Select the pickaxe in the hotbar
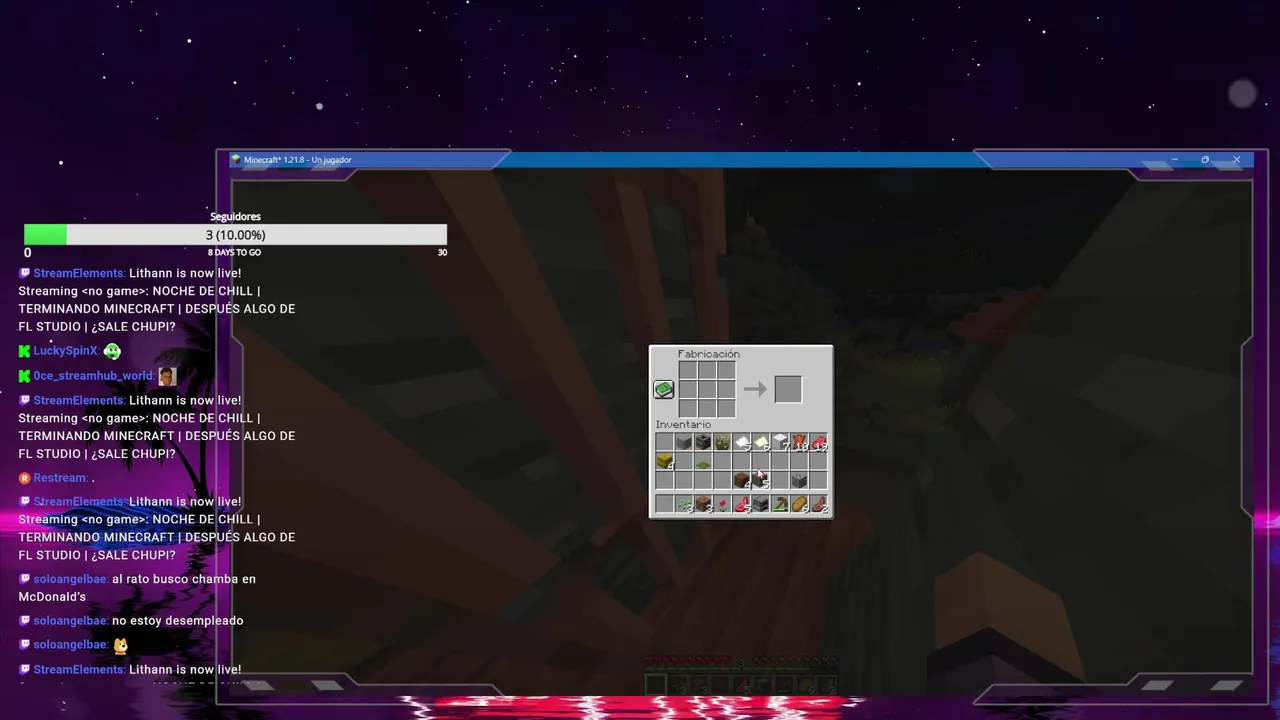Image resolution: width=1280 pixels, height=720 pixels. (780, 504)
